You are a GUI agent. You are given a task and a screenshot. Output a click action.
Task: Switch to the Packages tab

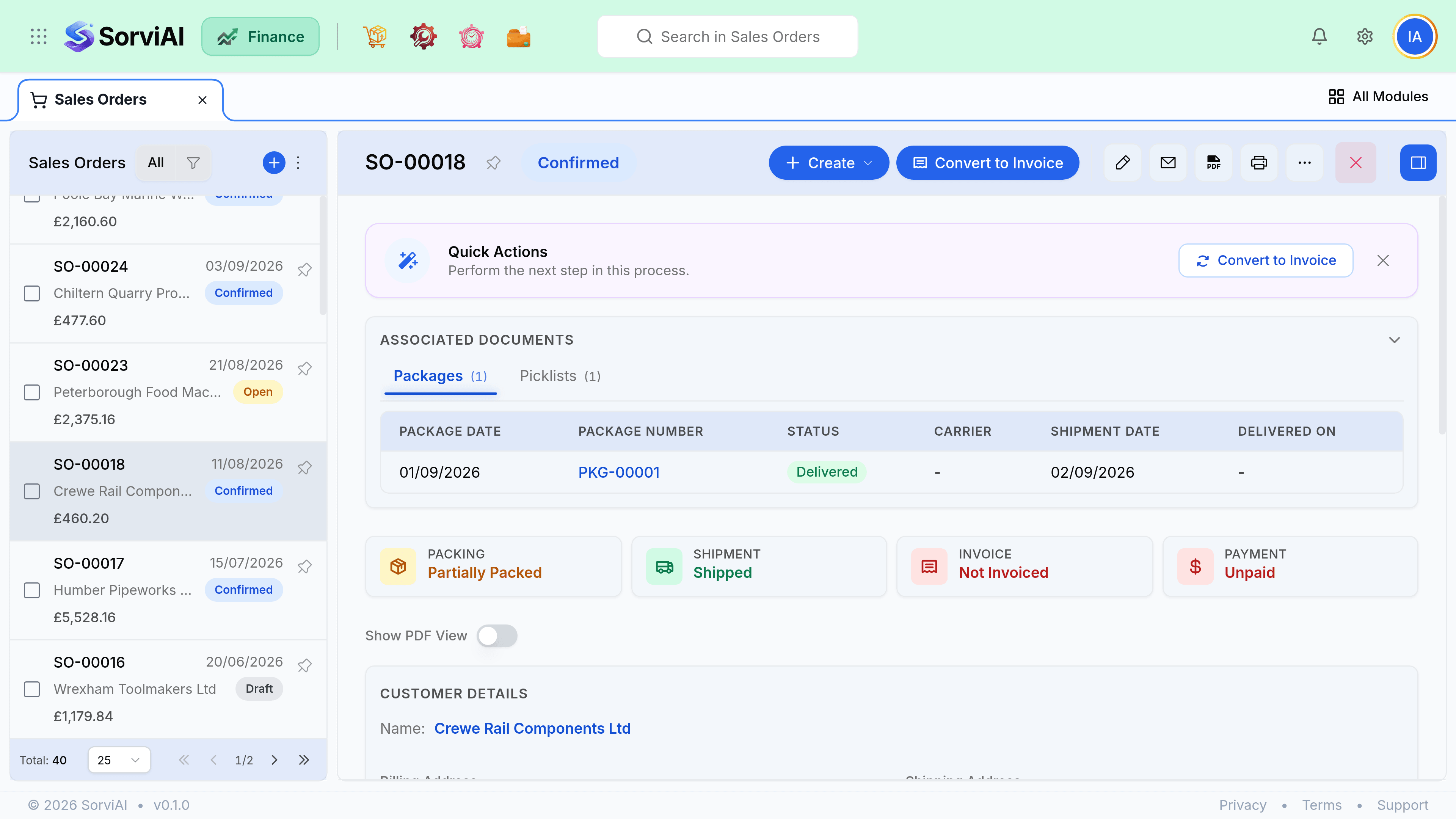pos(440,376)
